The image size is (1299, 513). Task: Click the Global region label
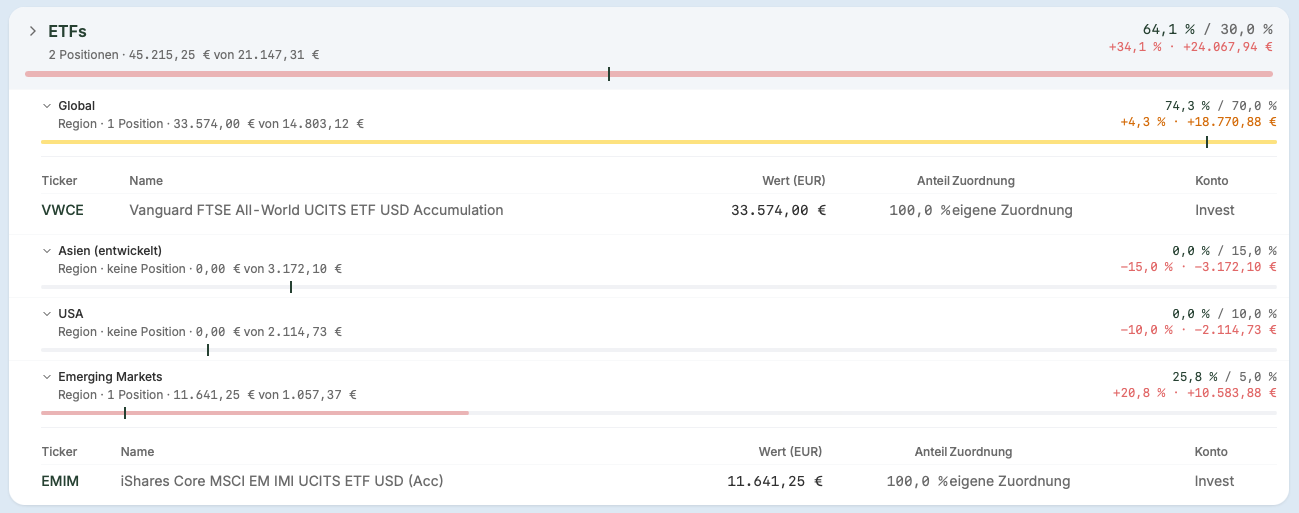[x=77, y=105]
